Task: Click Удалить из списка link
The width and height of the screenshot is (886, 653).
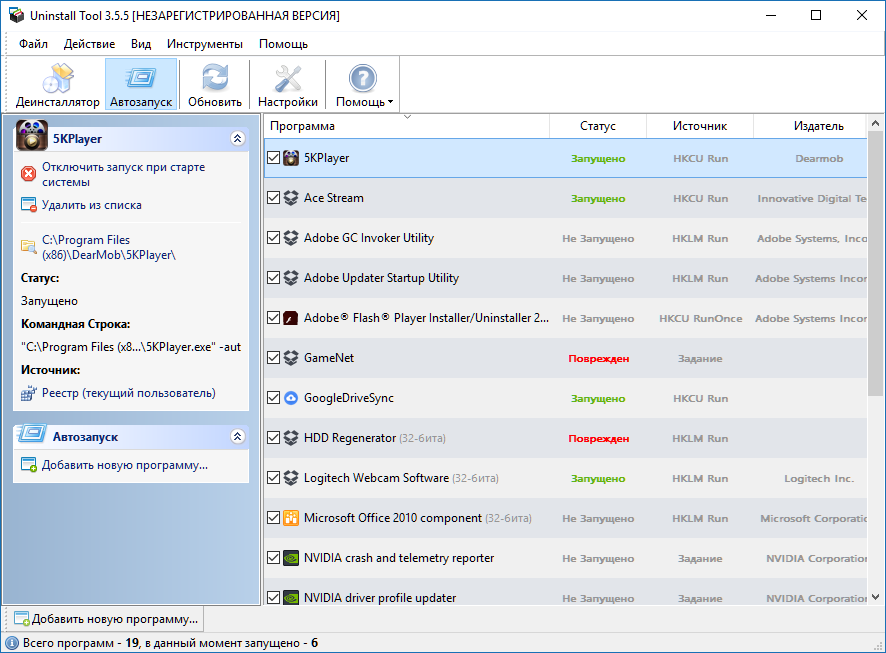Action: (91, 205)
